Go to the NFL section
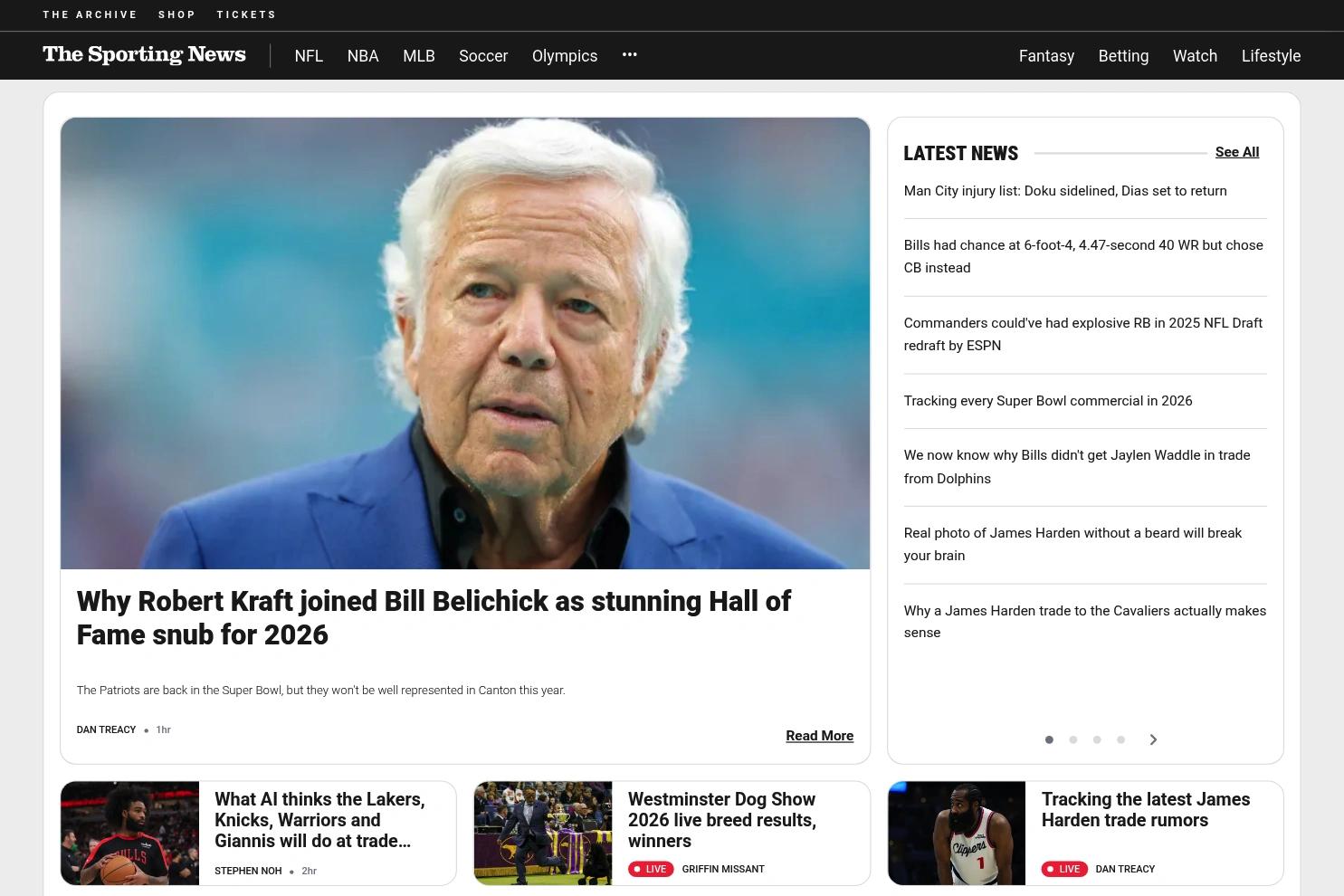1344x896 pixels. pyautogui.click(x=309, y=56)
